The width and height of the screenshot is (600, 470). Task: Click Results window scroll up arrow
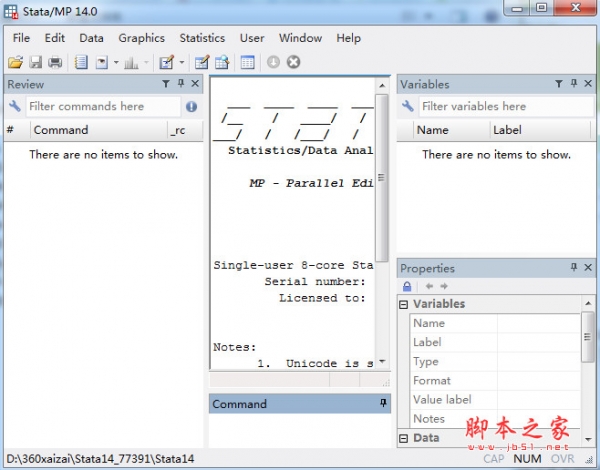click(382, 86)
